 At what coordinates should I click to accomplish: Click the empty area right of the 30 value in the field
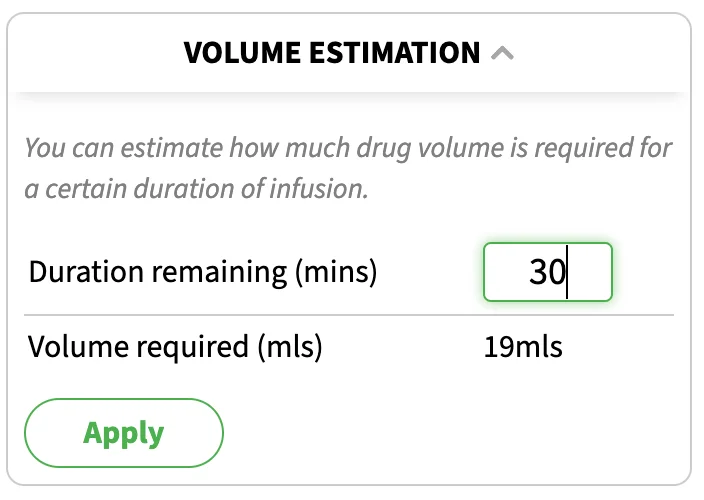589,272
